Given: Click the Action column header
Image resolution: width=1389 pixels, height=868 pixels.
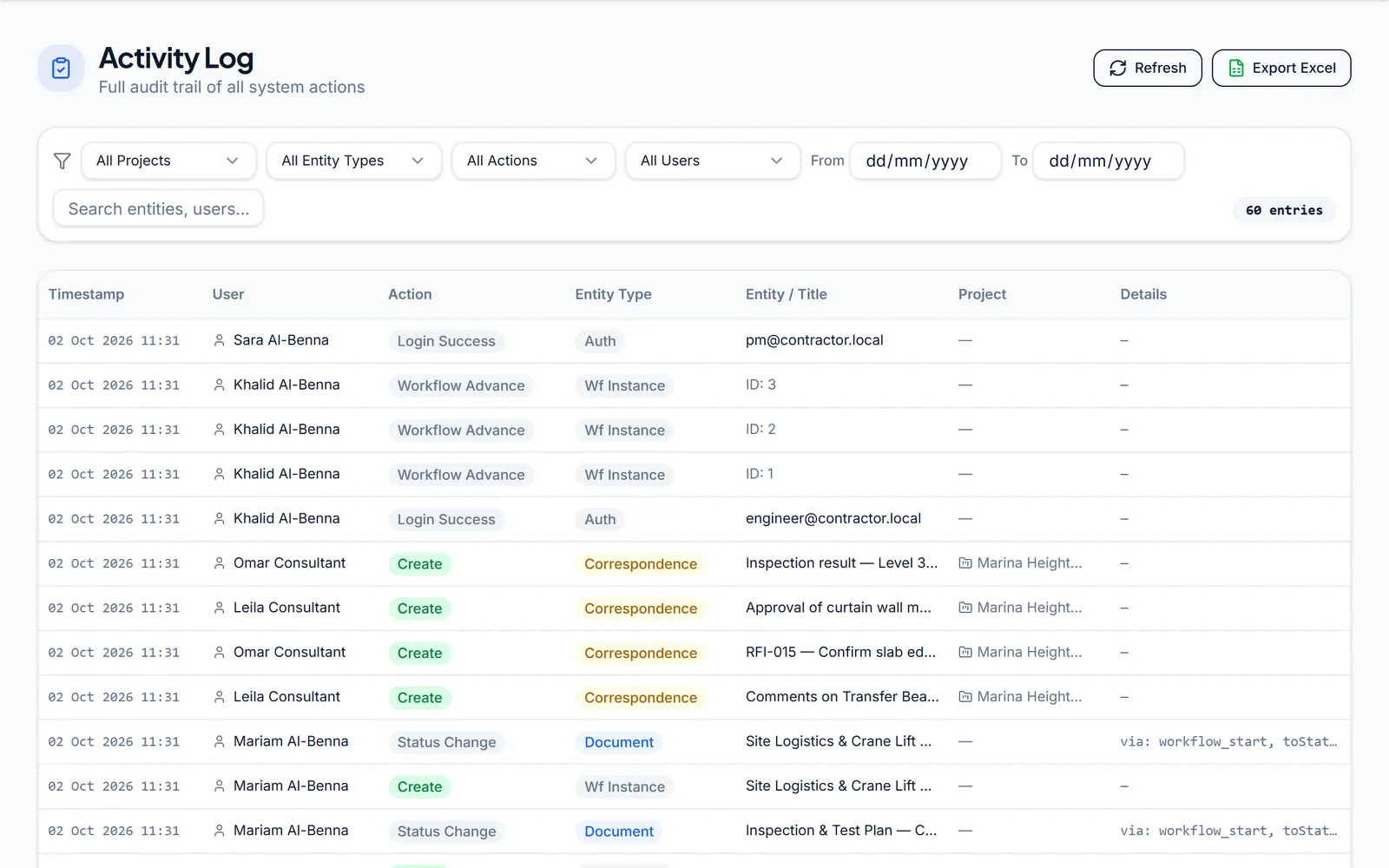Looking at the screenshot, I should [x=410, y=294].
